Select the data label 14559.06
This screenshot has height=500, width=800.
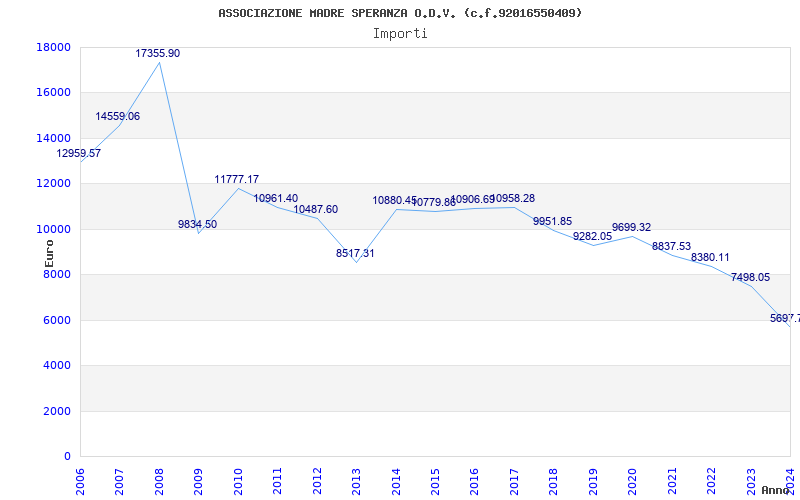click(x=117, y=116)
